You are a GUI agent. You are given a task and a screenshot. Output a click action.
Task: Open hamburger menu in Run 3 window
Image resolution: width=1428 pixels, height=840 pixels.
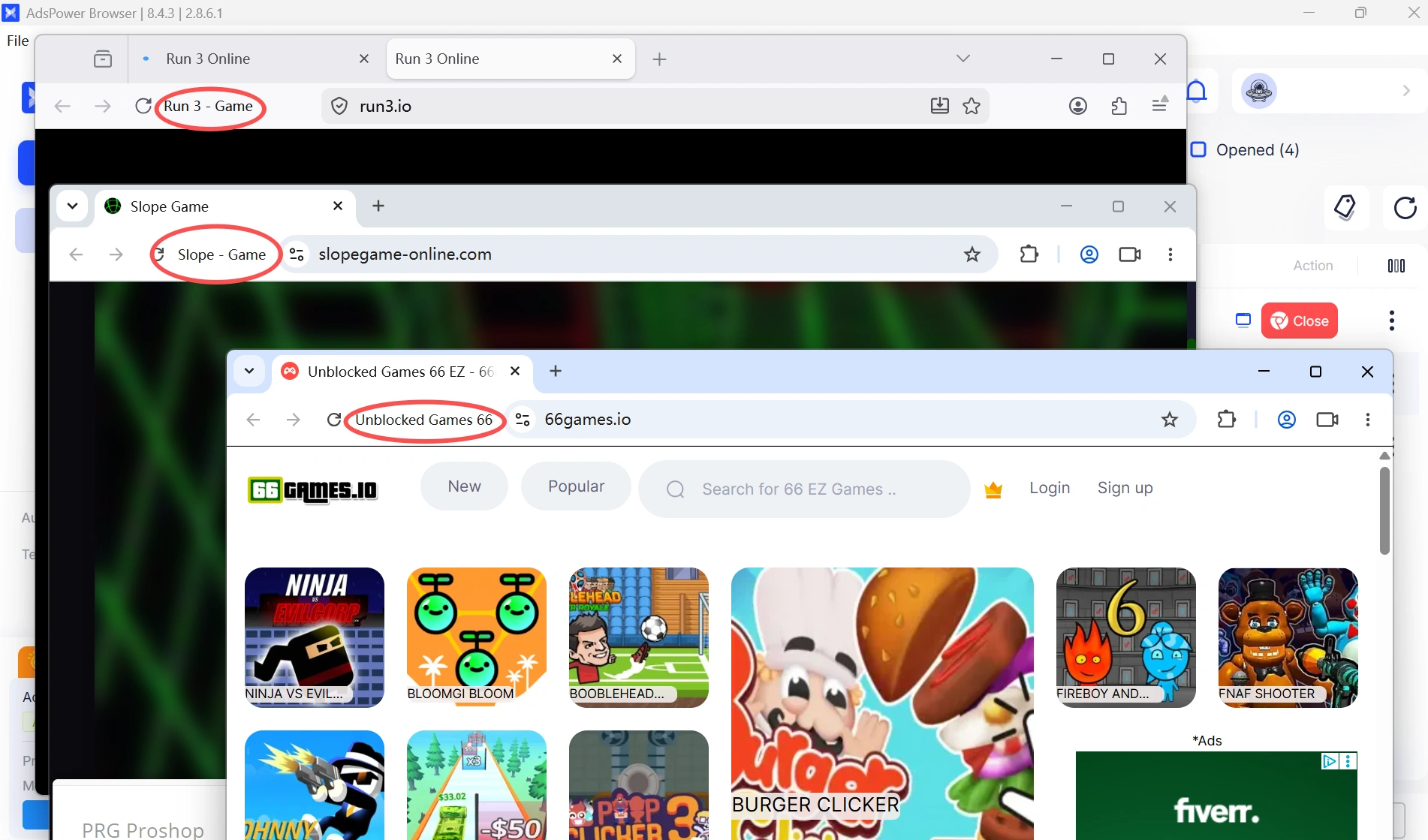pos(1160,104)
